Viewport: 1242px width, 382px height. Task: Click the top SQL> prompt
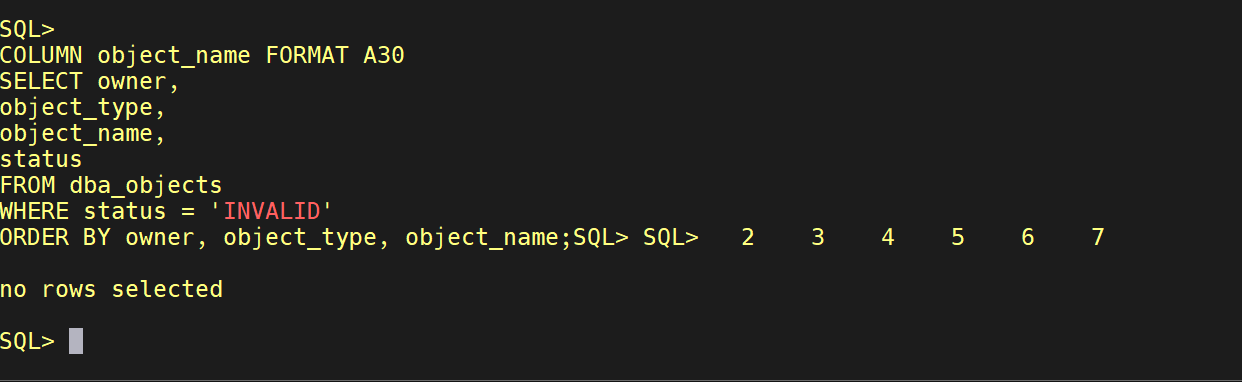[27, 29]
